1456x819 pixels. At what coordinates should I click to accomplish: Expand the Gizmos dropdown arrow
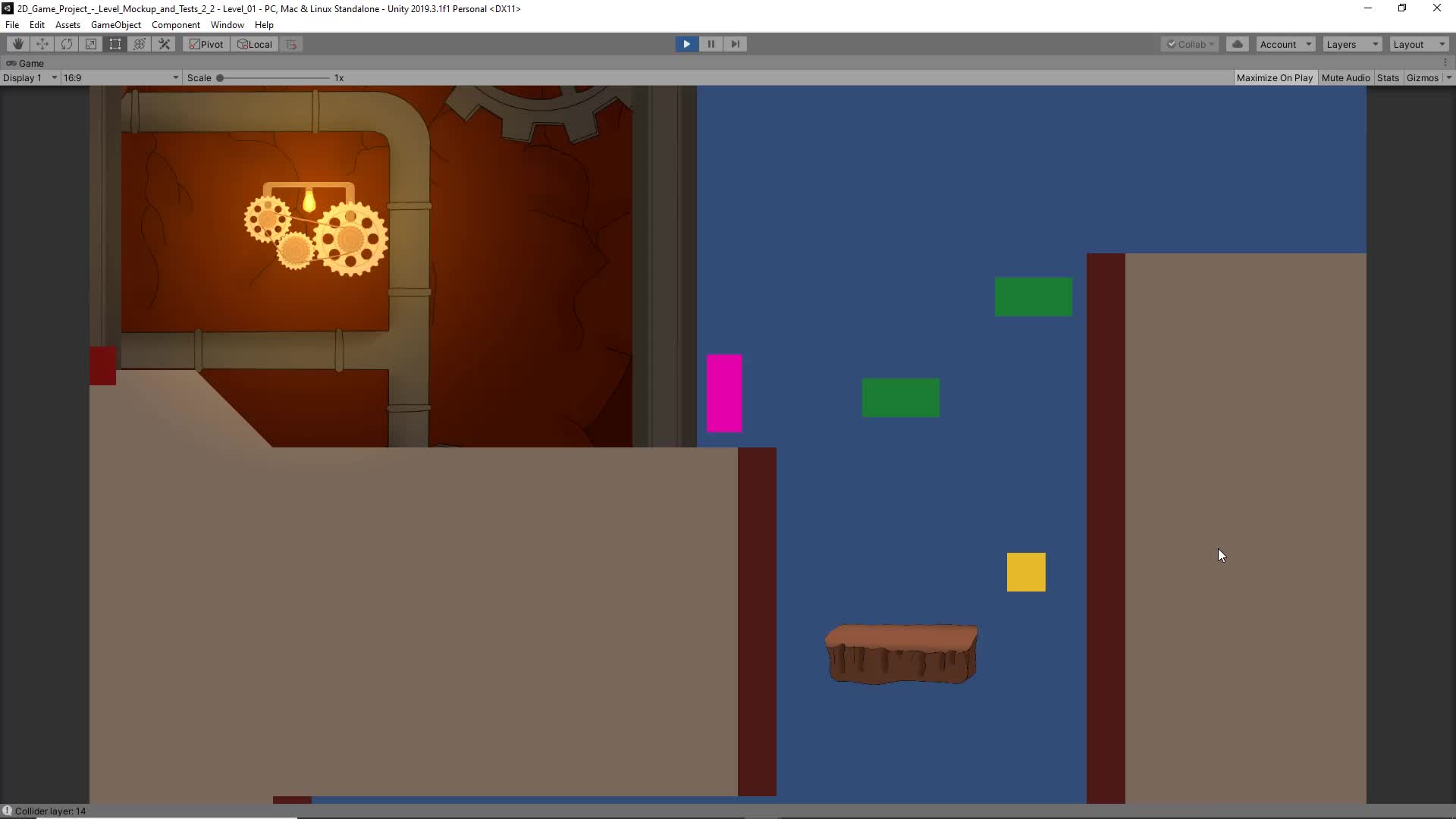1448,77
